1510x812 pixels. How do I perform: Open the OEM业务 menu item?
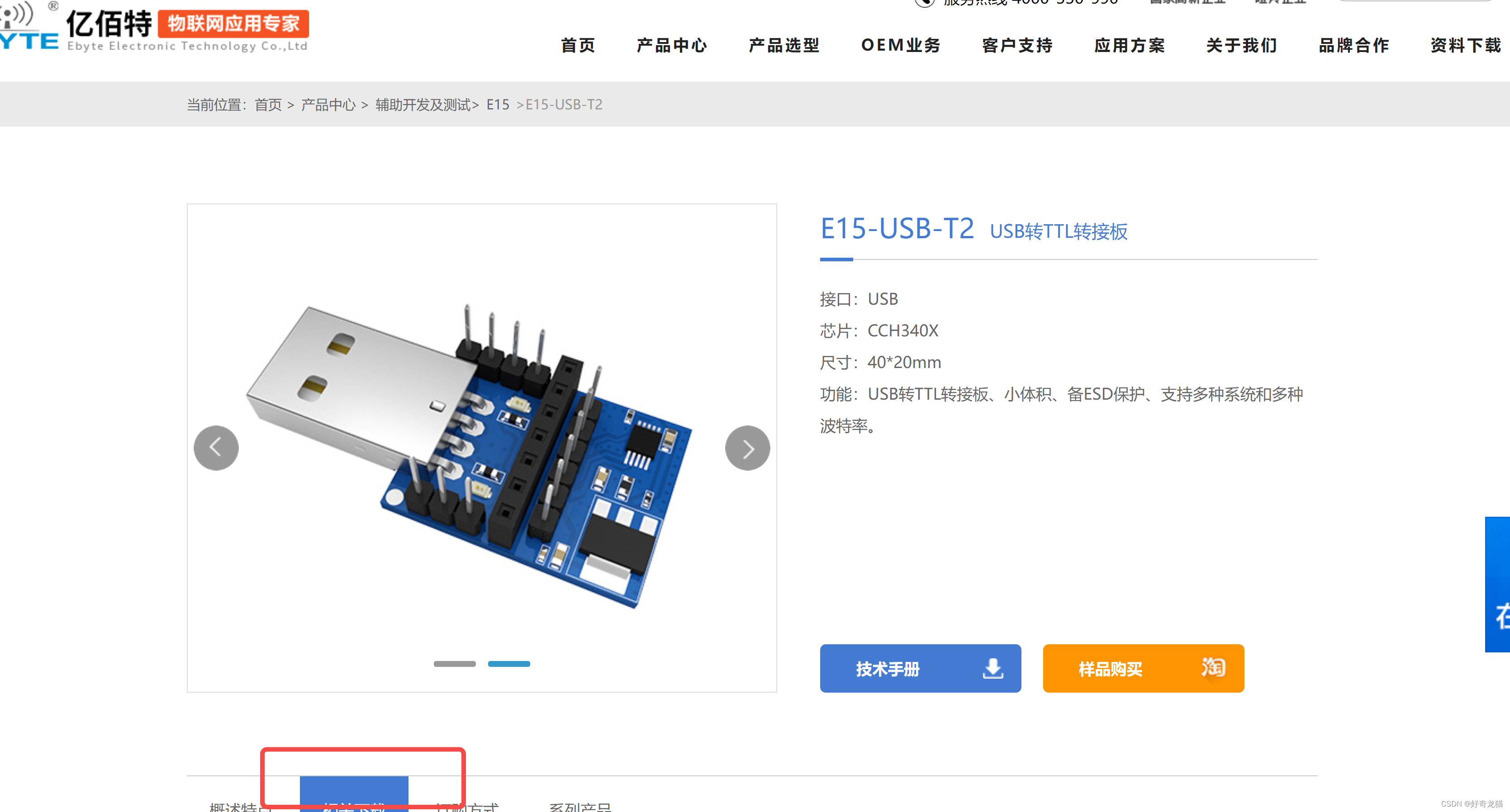tap(900, 45)
